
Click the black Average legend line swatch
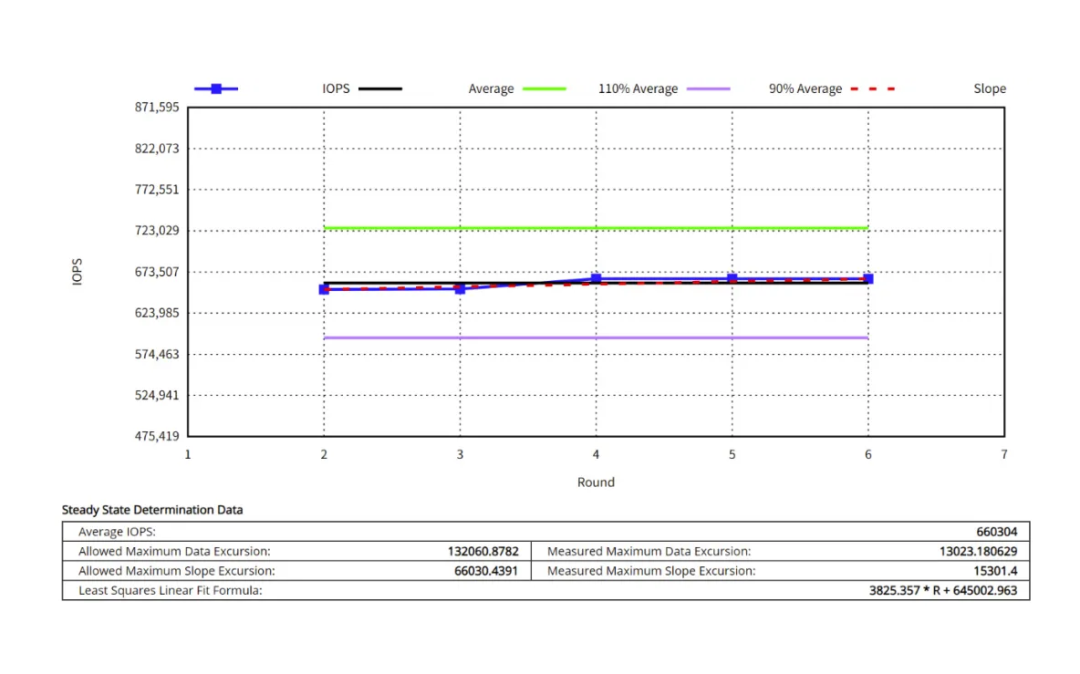point(380,89)
